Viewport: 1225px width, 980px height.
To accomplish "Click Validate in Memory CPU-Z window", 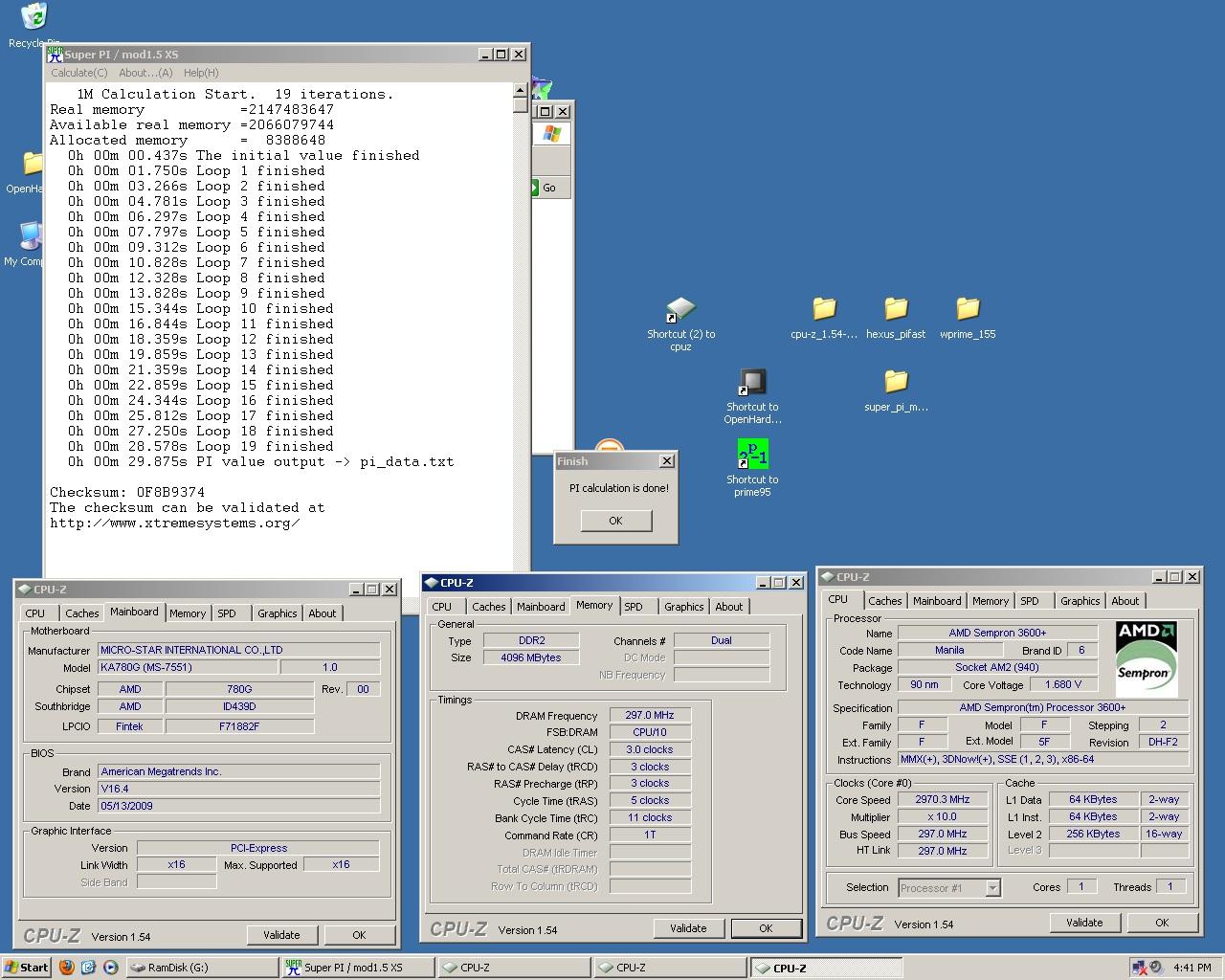I will tap(688, 928).
